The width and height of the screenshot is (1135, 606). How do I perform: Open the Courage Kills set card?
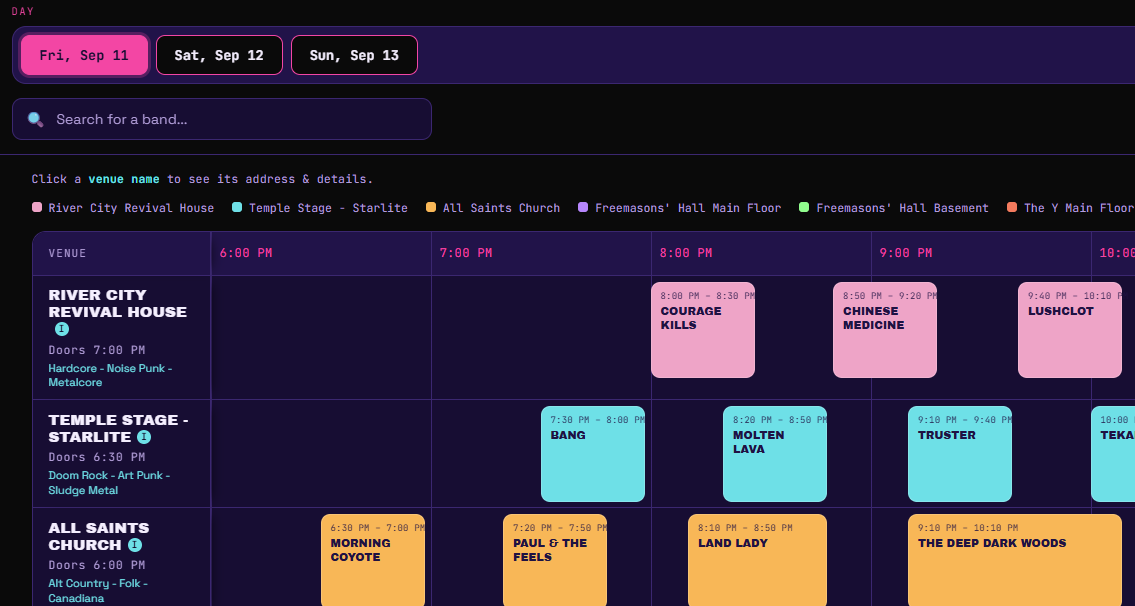click(703, 330)
